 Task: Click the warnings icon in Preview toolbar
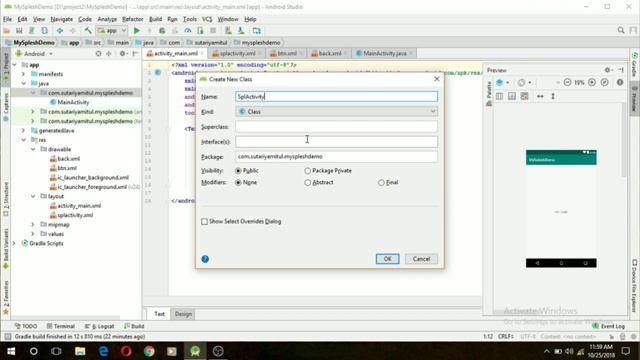click(620, 82)
